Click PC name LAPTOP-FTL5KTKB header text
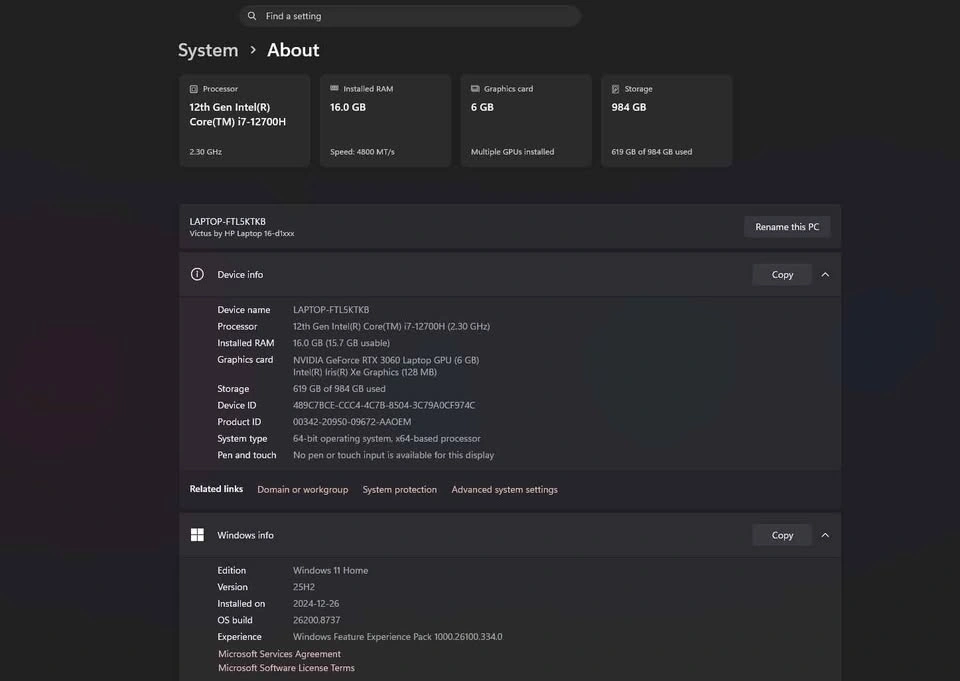The height and width of the screenshot is (681, 960). tap(228, 222)
